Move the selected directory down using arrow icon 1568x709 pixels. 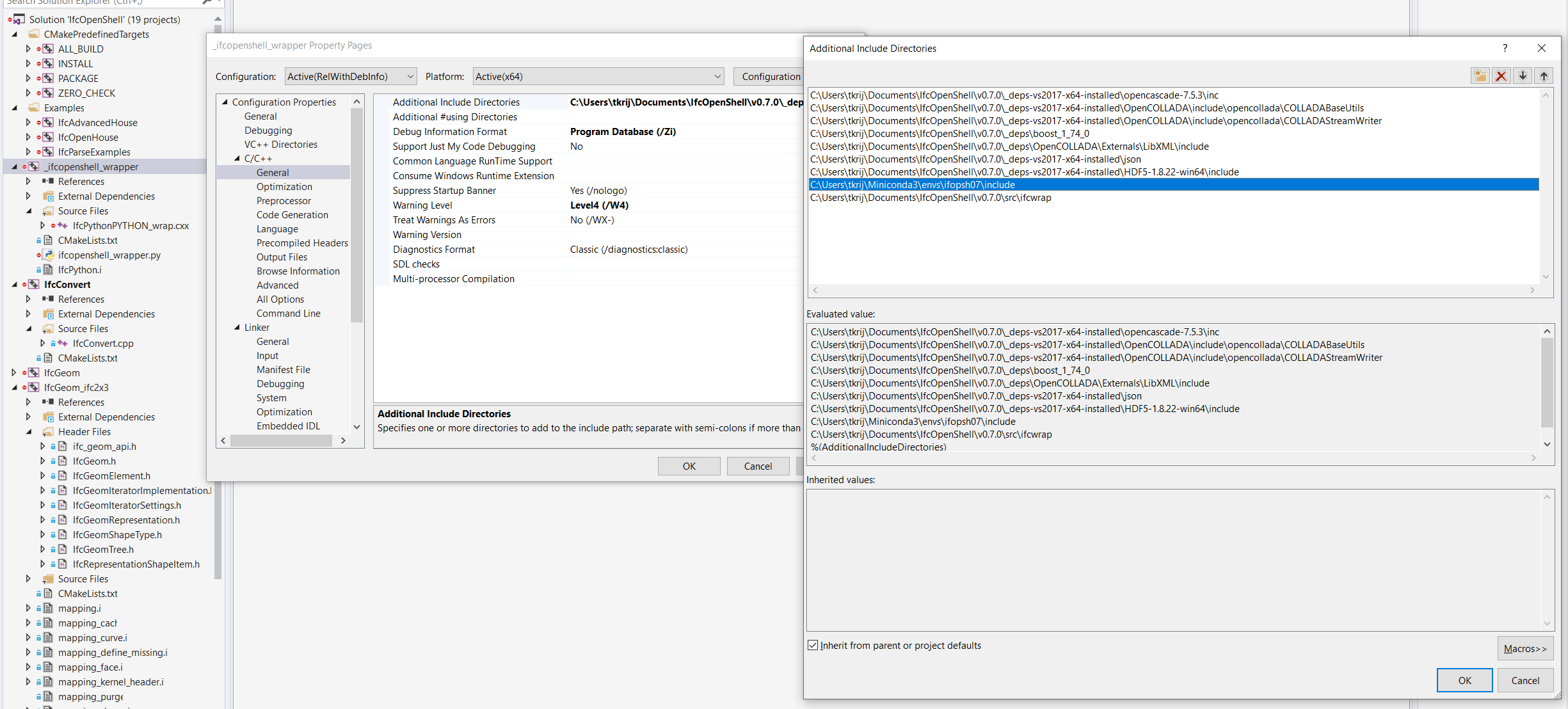pyautogui.click(x=1523, y=76)
